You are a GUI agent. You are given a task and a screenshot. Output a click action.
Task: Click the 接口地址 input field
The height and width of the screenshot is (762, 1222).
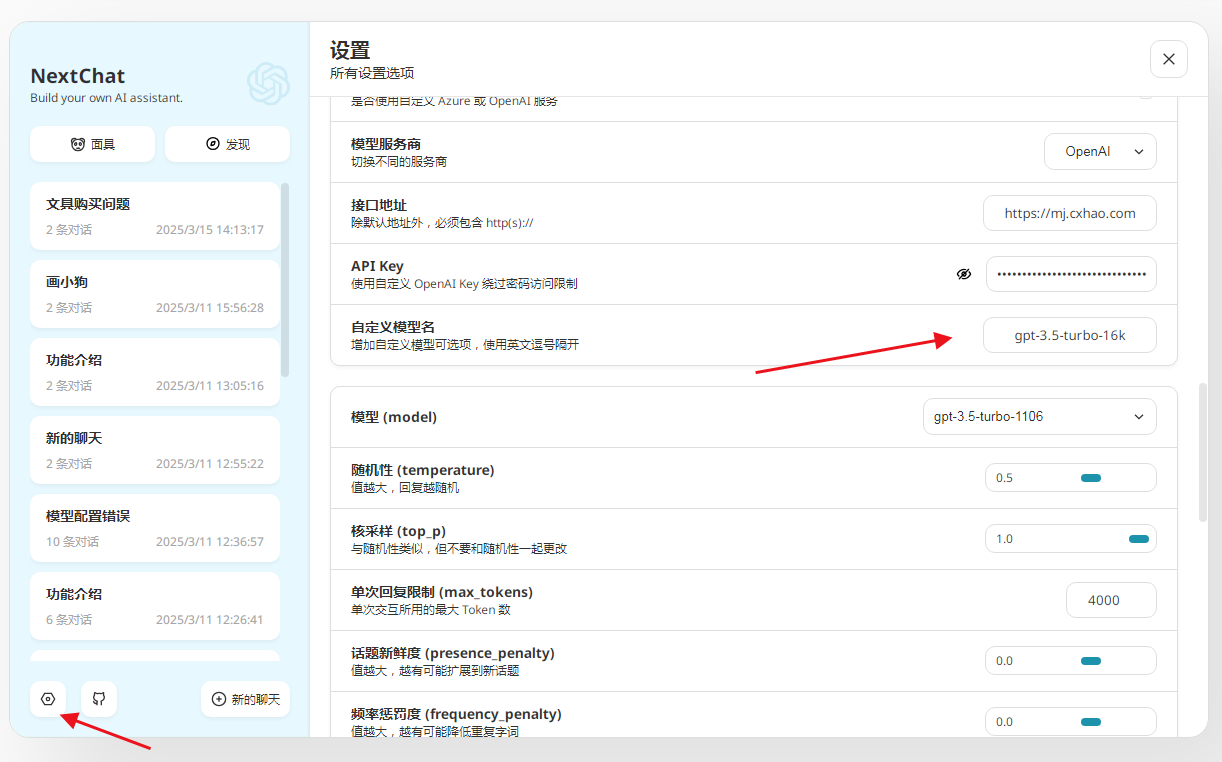tap(1070, 213)
